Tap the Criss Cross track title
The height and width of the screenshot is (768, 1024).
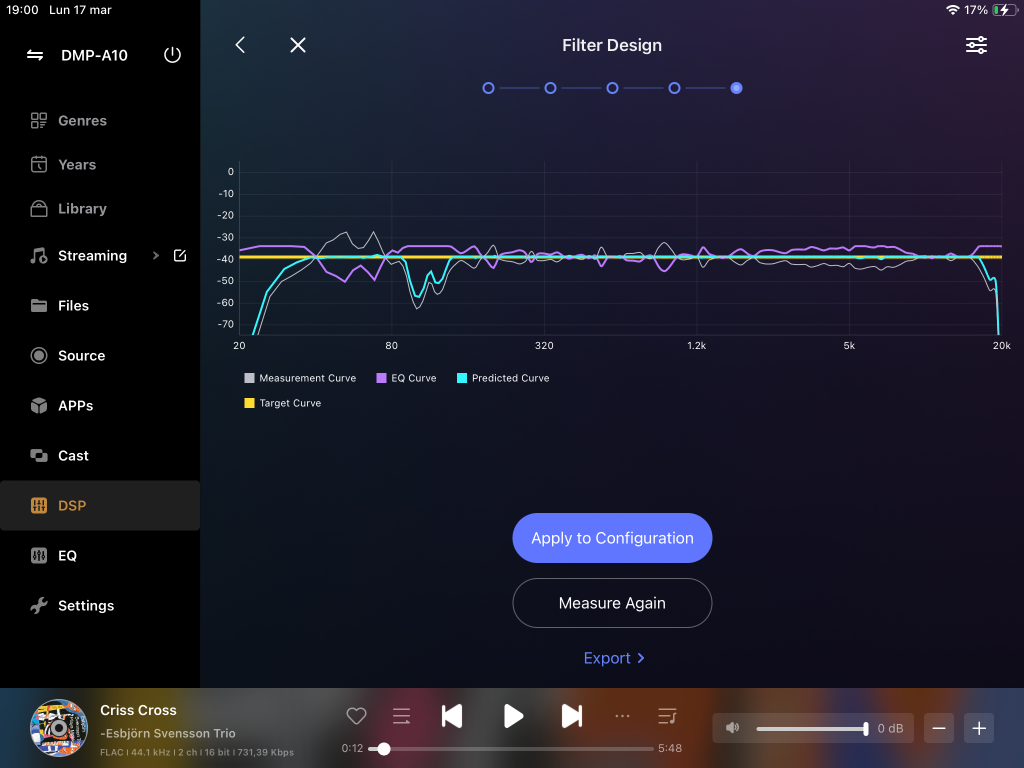(138, 710)
